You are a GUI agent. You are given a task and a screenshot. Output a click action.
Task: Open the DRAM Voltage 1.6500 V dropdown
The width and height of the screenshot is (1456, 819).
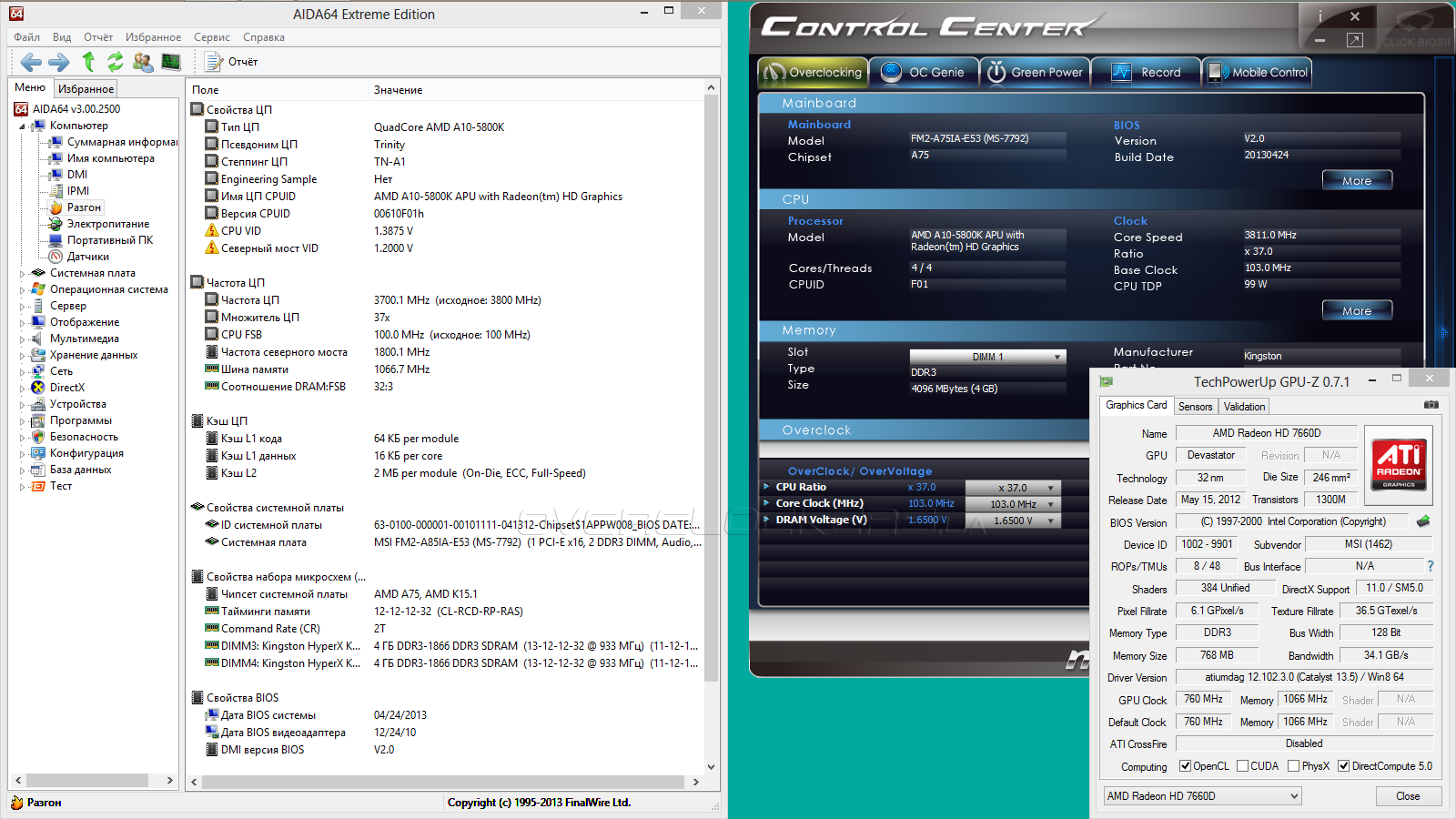1012,521
